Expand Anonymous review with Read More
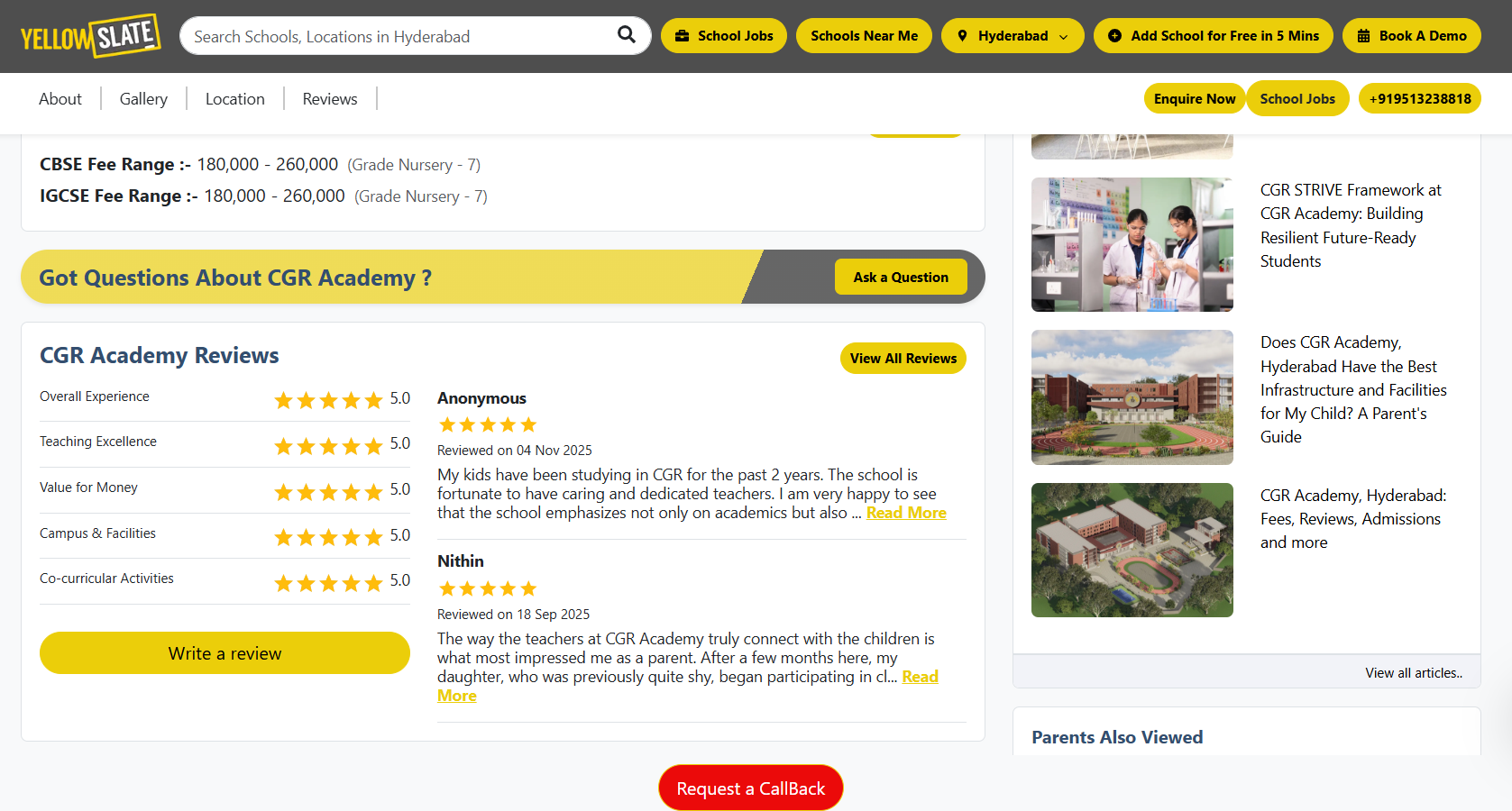Screen dimensions: 1512x811 (x=906, y=513)
